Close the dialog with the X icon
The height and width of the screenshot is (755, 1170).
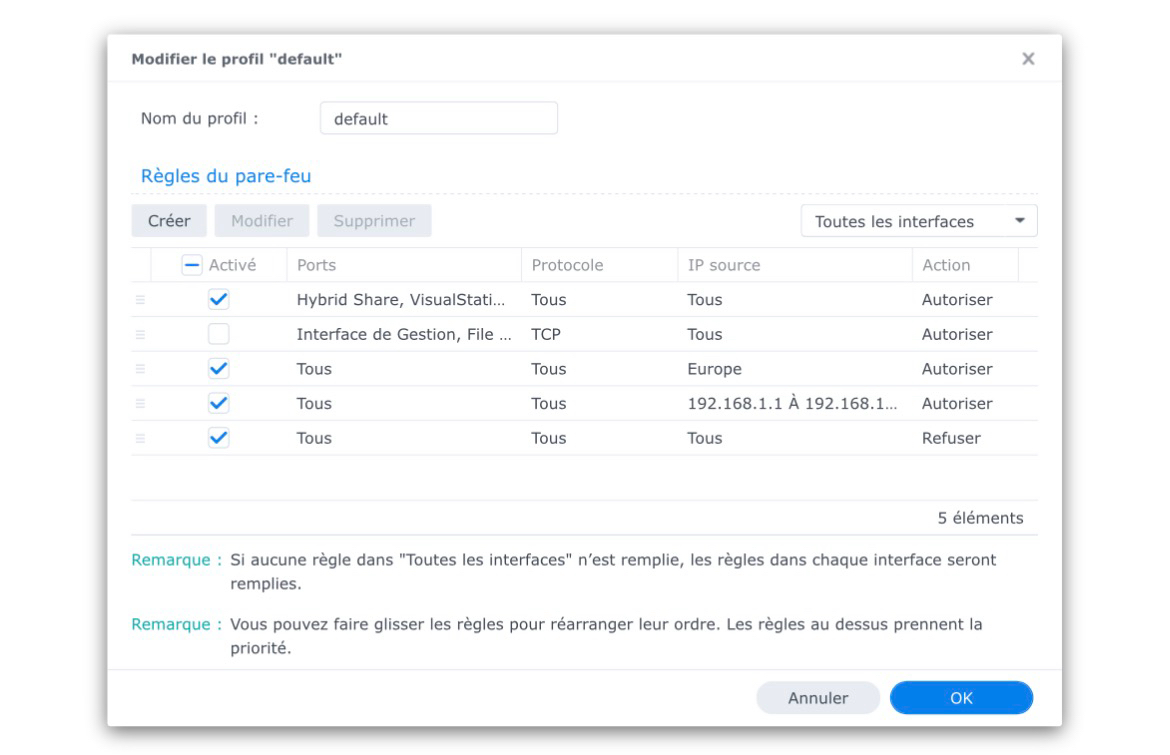[x=1027, y=59]
